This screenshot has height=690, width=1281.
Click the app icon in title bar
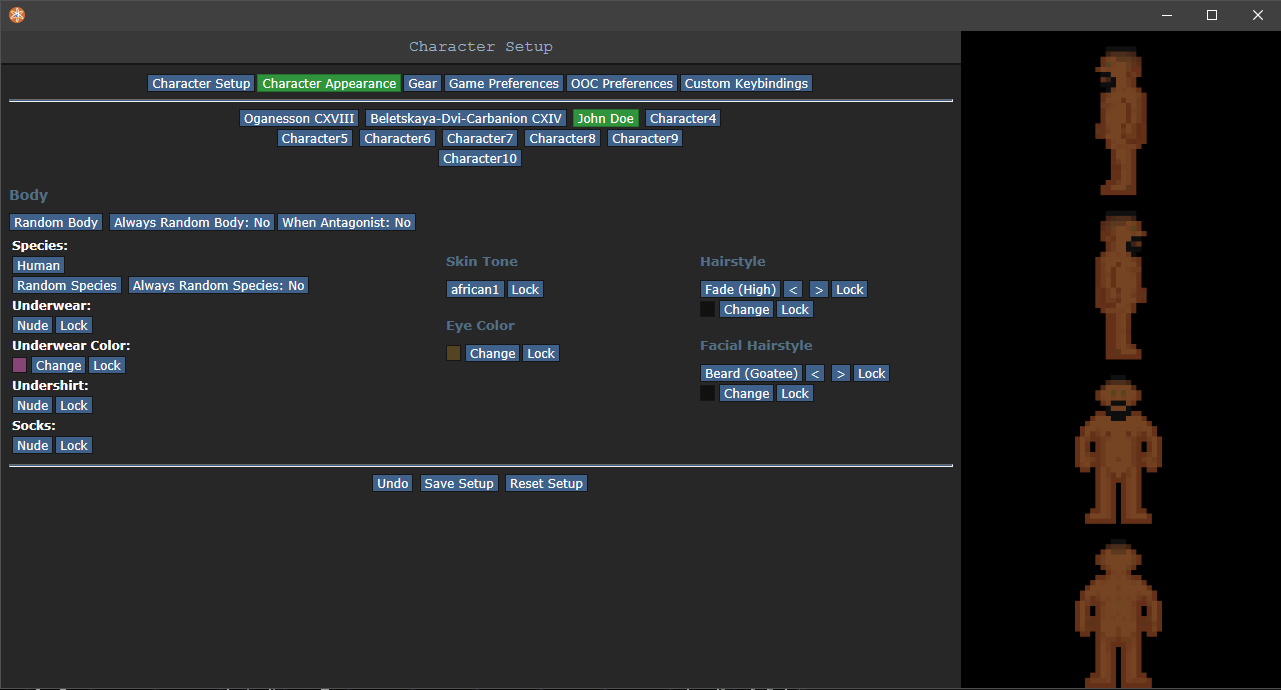point(17,15)
